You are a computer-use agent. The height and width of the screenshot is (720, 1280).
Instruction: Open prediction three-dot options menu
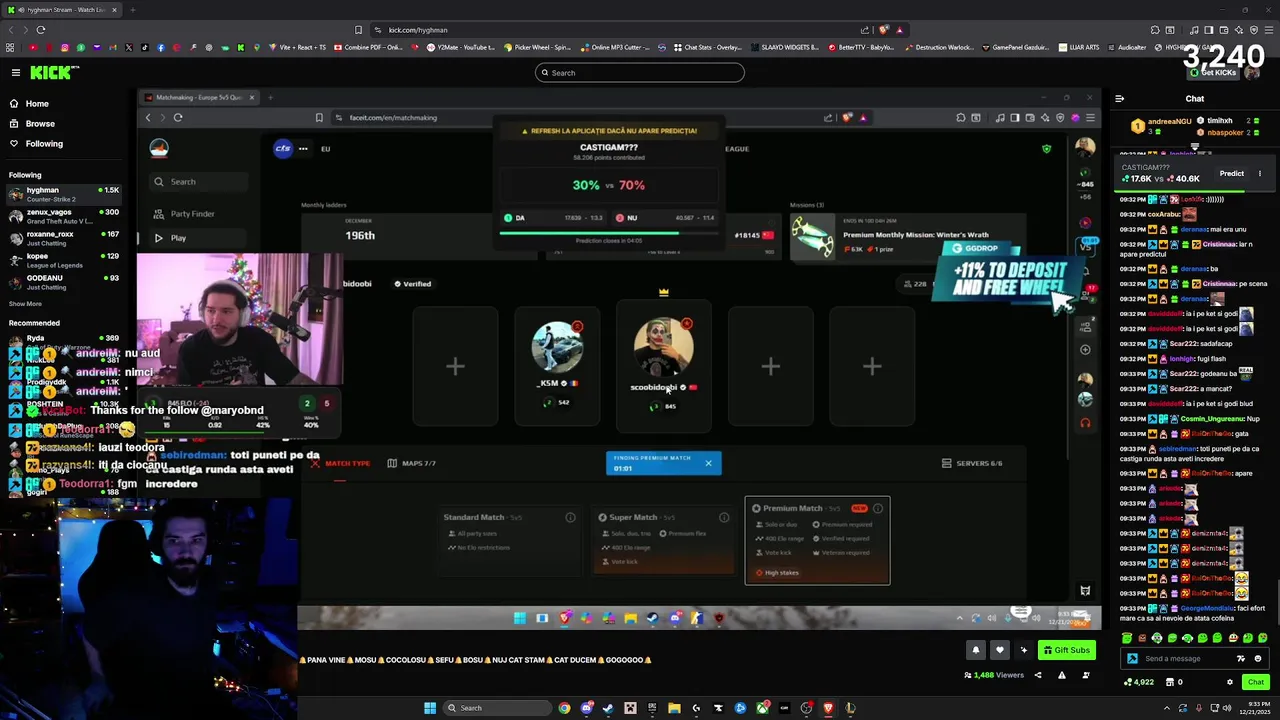tap(1259, 174)
